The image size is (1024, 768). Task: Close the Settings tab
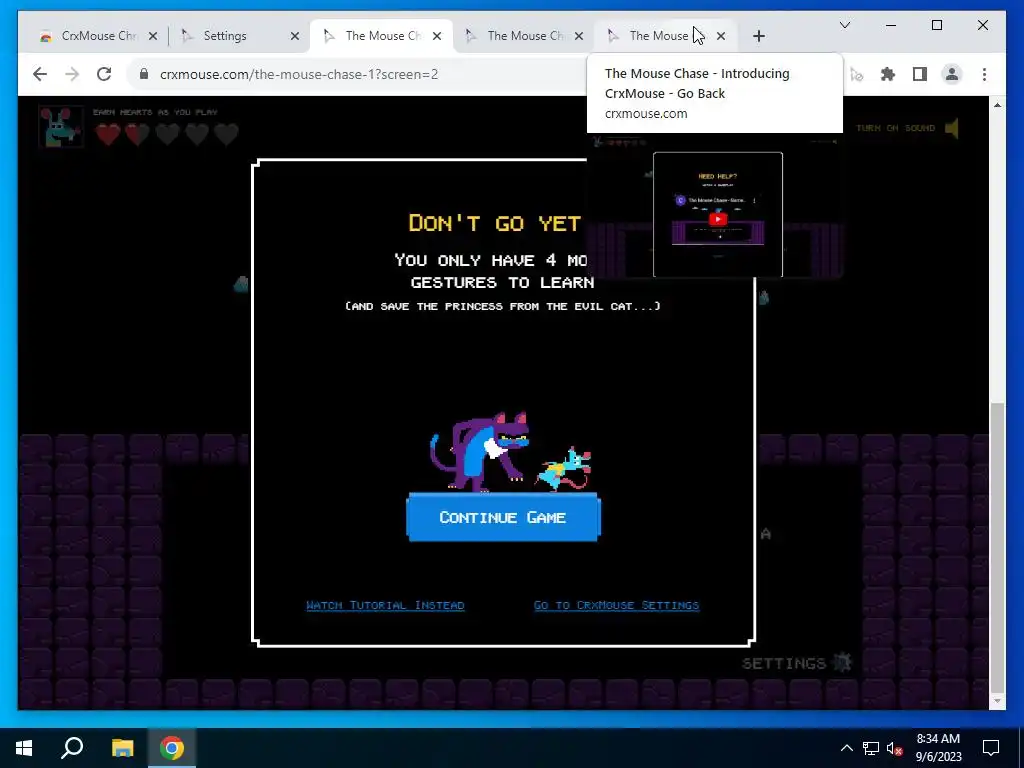pos(295,36)
